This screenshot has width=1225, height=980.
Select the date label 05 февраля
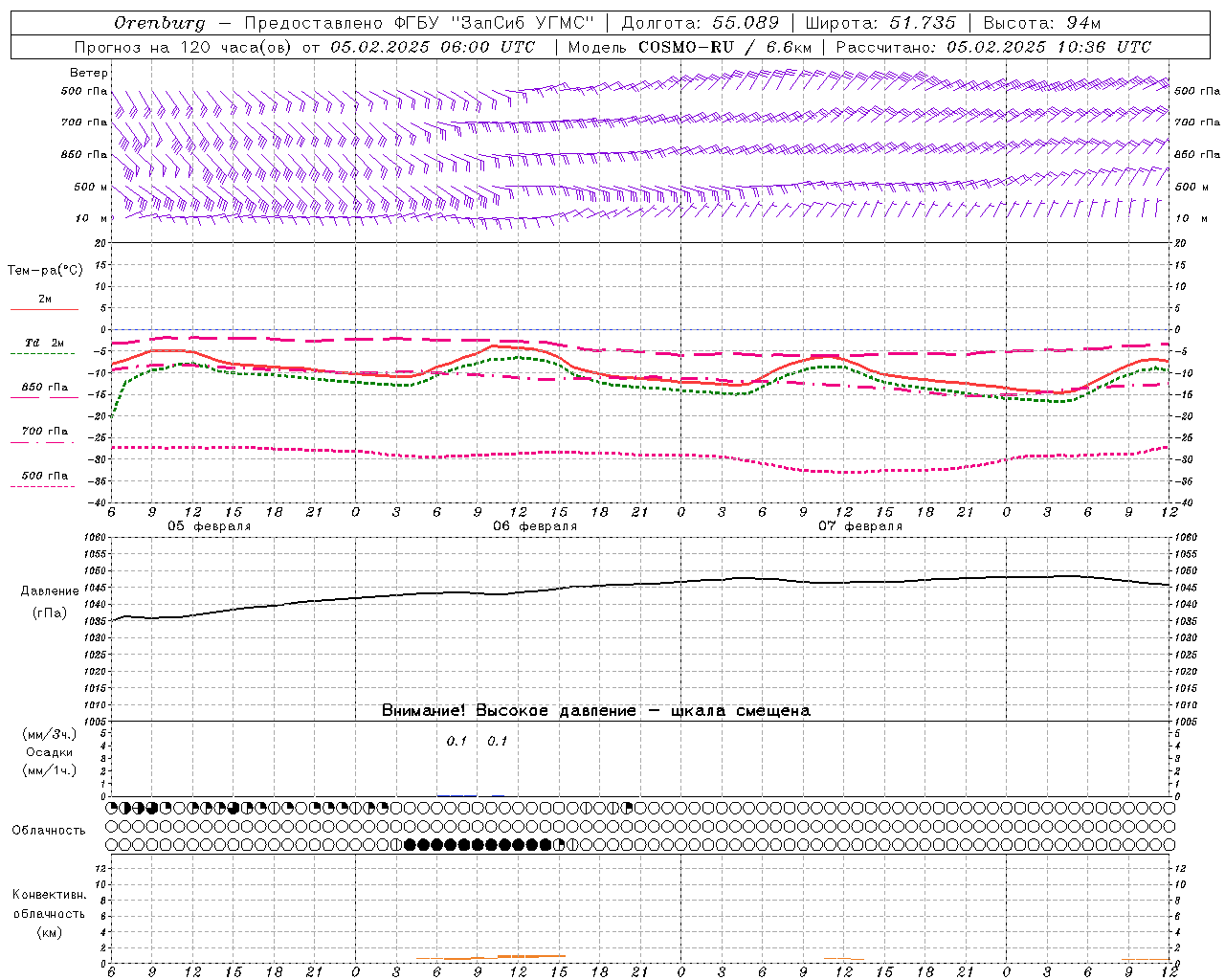(210, 526)
